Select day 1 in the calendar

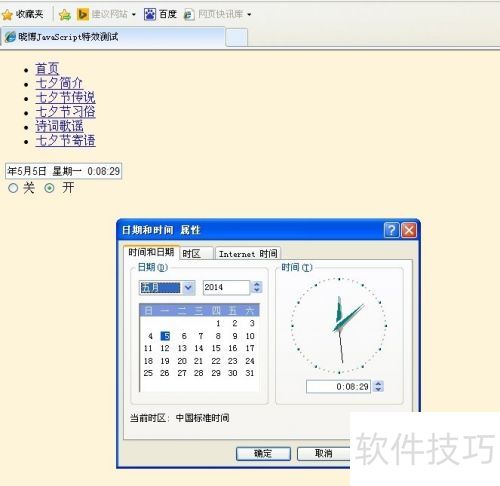click(218, 323)
